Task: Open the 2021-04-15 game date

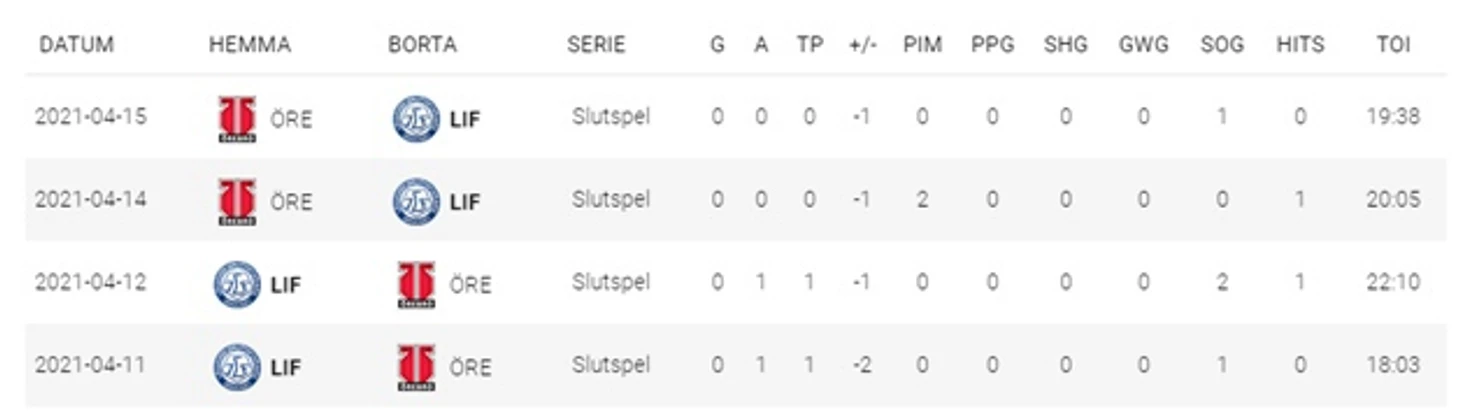Action: [x=90, y=117]
